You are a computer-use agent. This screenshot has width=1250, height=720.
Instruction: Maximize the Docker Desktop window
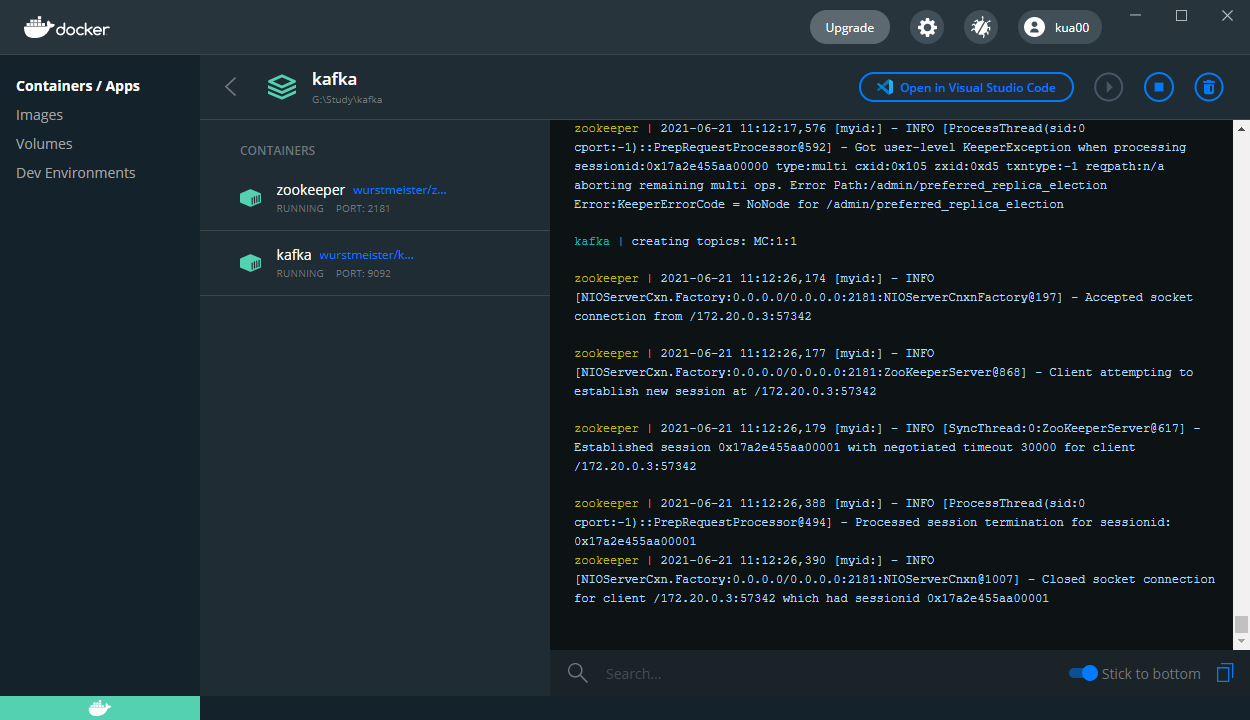tap(1181, 15)
